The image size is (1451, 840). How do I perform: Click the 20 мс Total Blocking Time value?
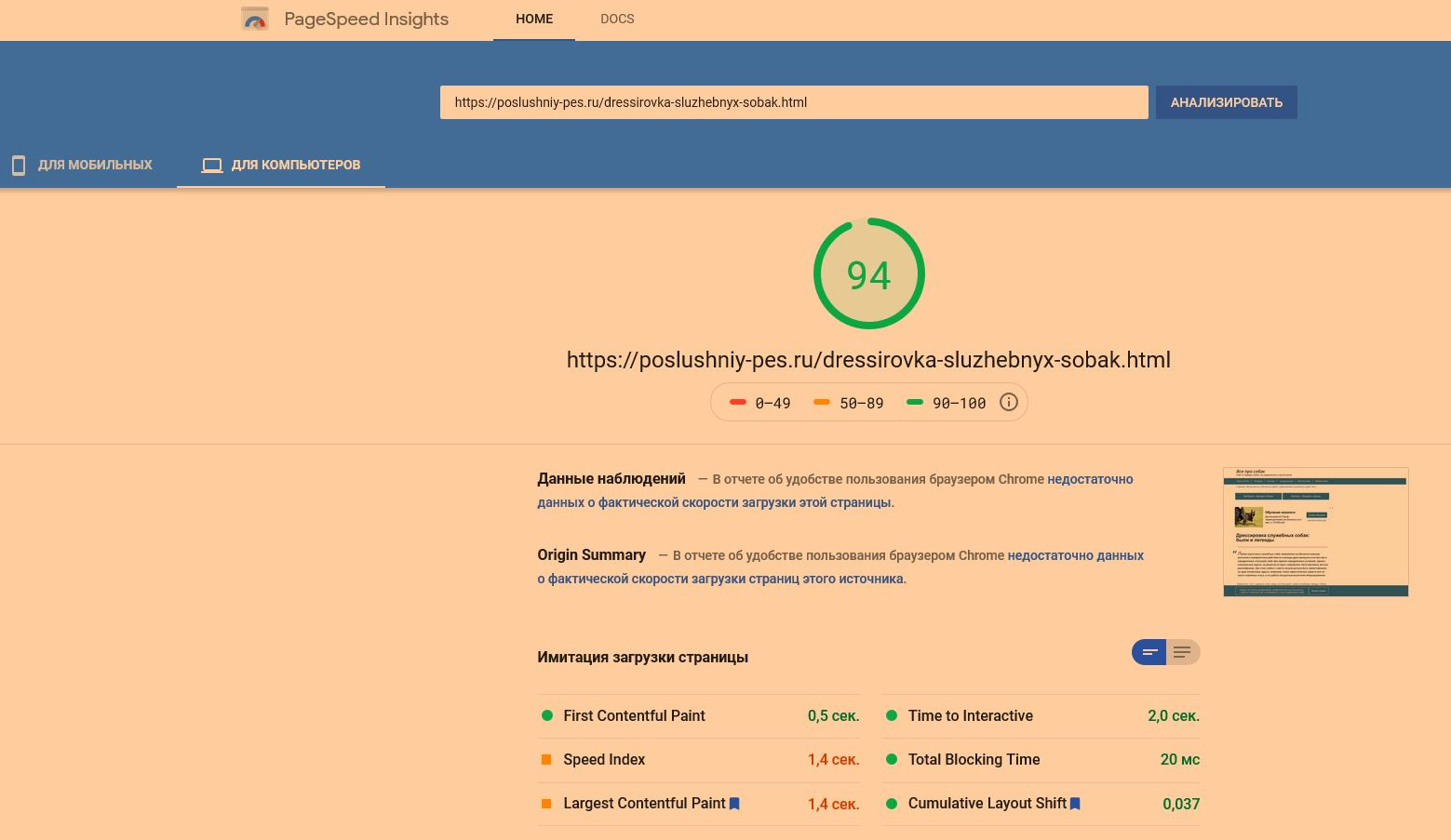coord(1180,760)
